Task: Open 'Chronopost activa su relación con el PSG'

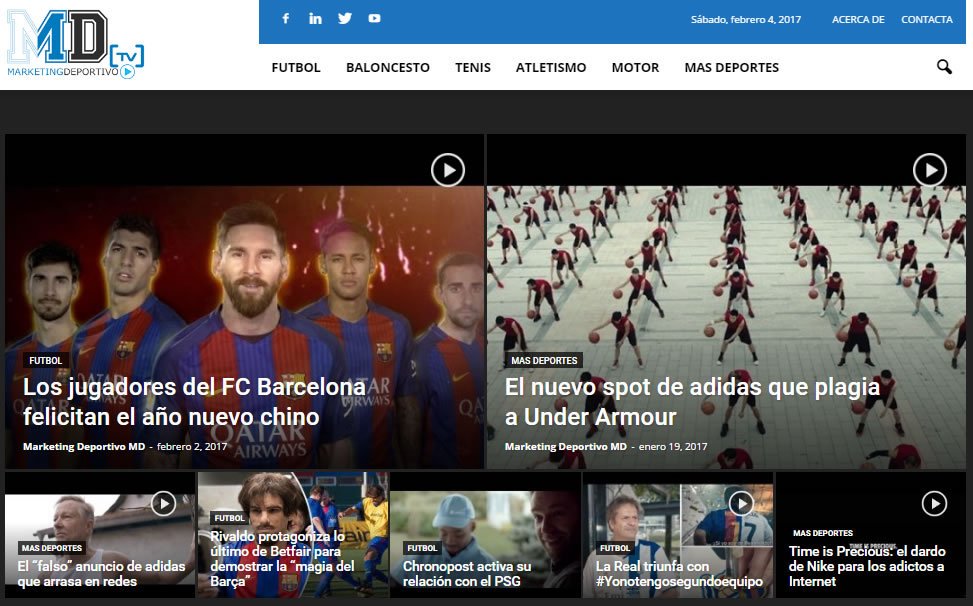Action: tap(467, 574)
